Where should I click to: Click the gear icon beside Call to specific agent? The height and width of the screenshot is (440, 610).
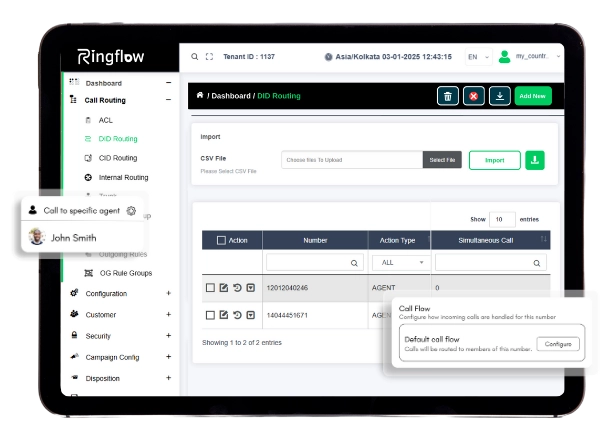point(131,211)
